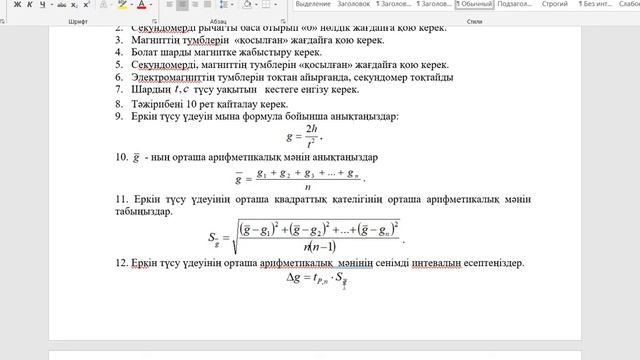Click text 'ның орташа арифметикалық мәнін анықтаңыздар'

click(x=264, y=157)
